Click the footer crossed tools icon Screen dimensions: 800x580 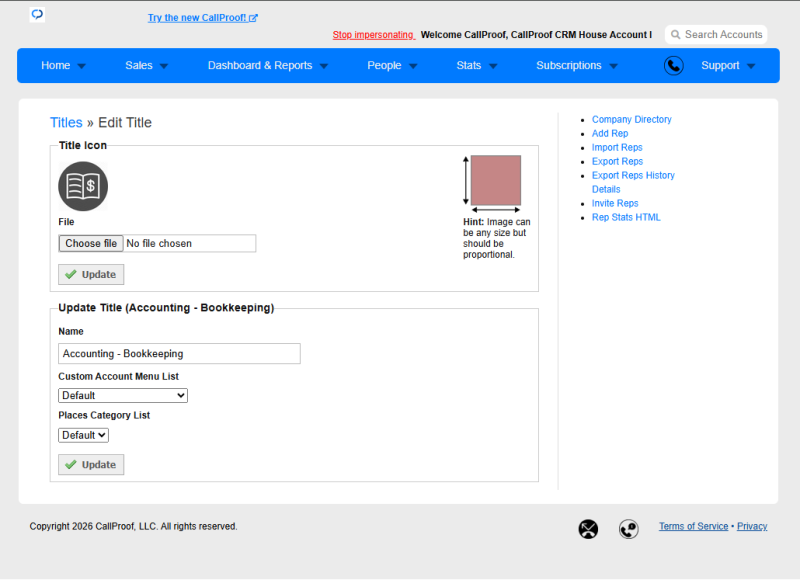(588, 529)
